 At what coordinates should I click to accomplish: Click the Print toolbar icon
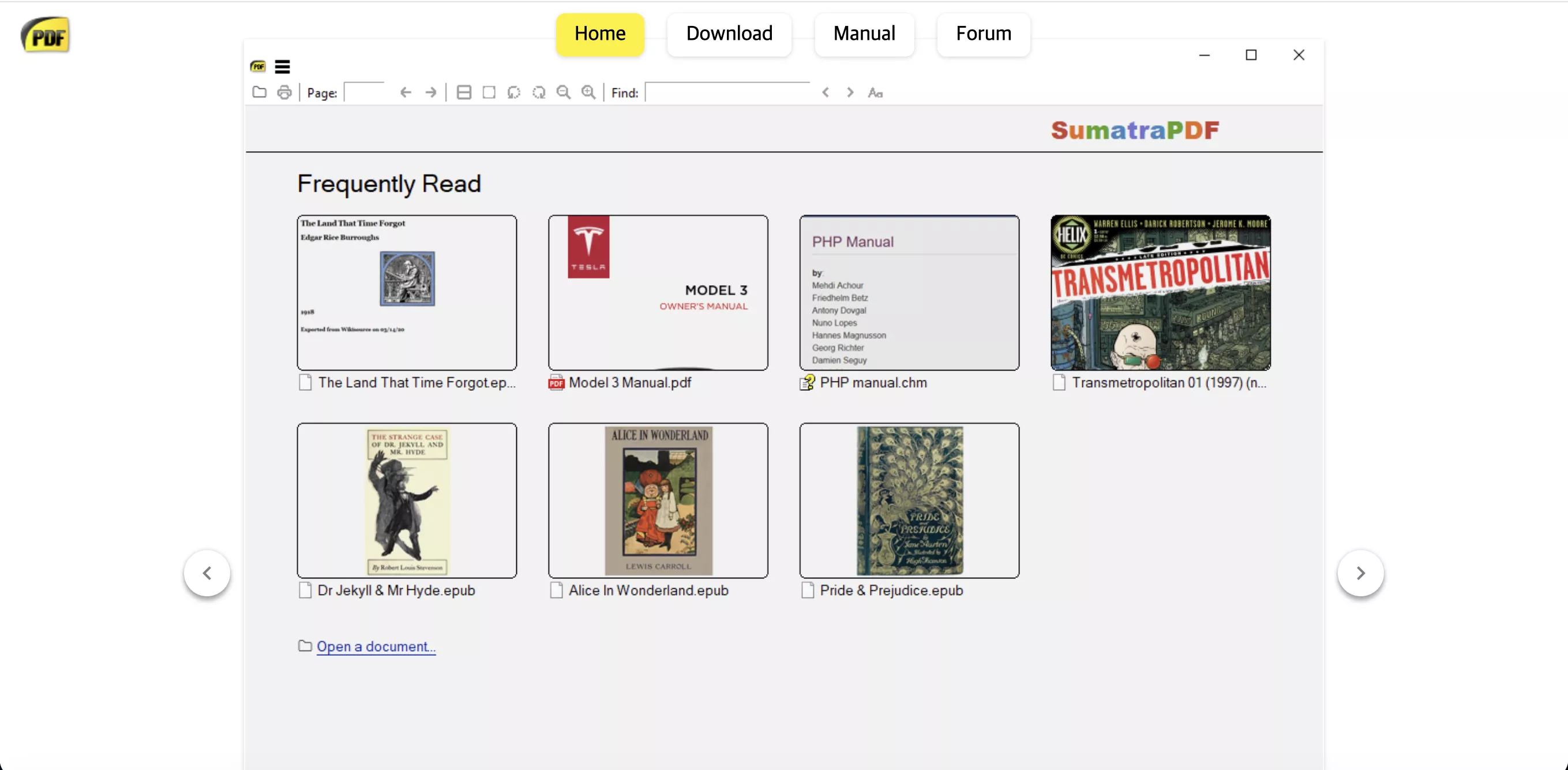tap(284, 92)
